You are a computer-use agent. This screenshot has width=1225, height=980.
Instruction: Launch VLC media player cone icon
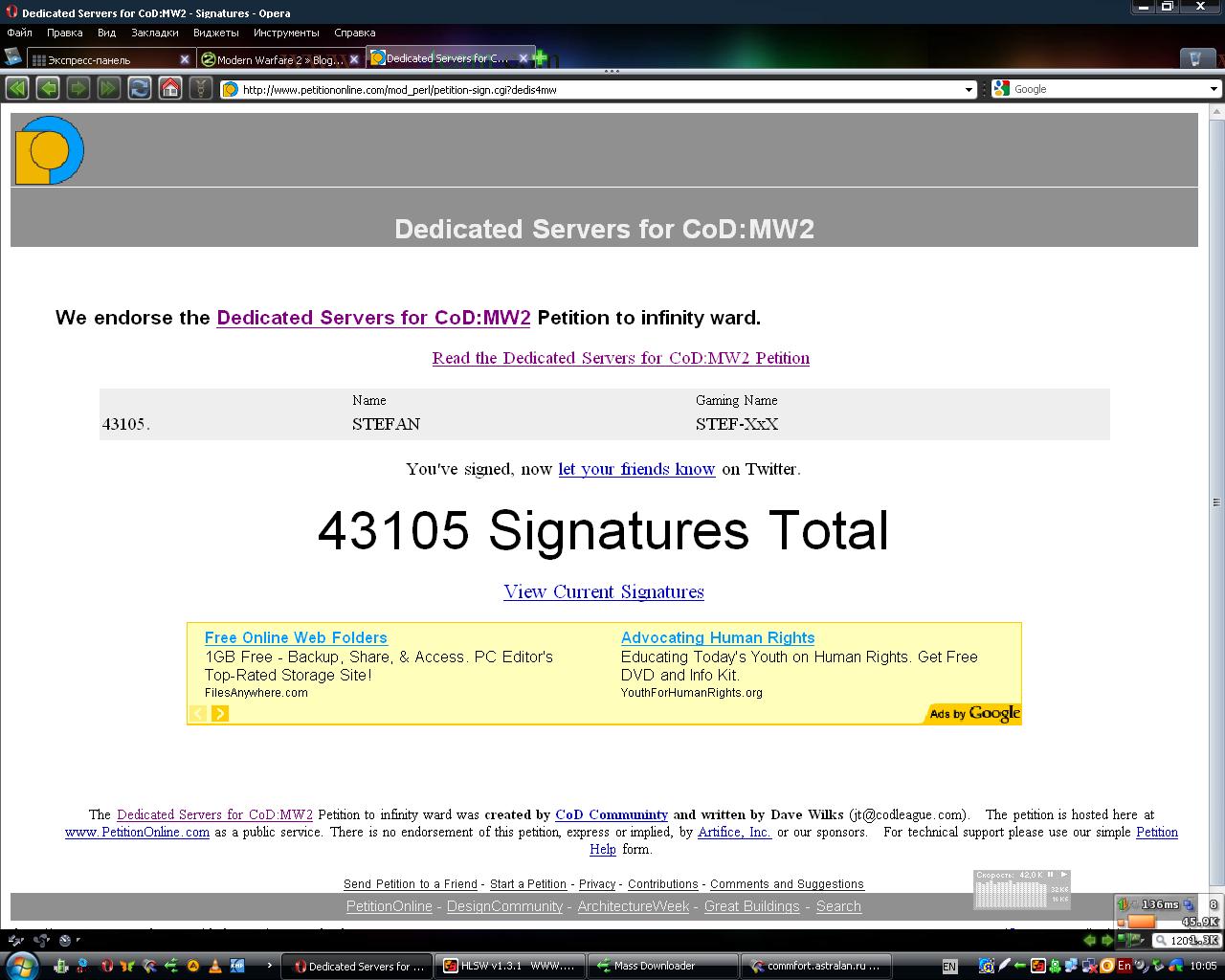[215, 966]
